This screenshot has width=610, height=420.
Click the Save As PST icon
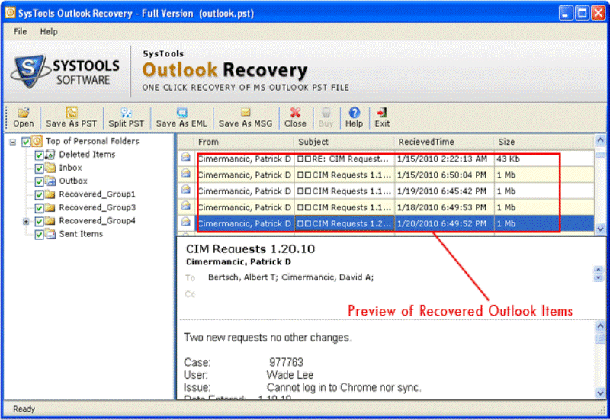click(73, 117)
